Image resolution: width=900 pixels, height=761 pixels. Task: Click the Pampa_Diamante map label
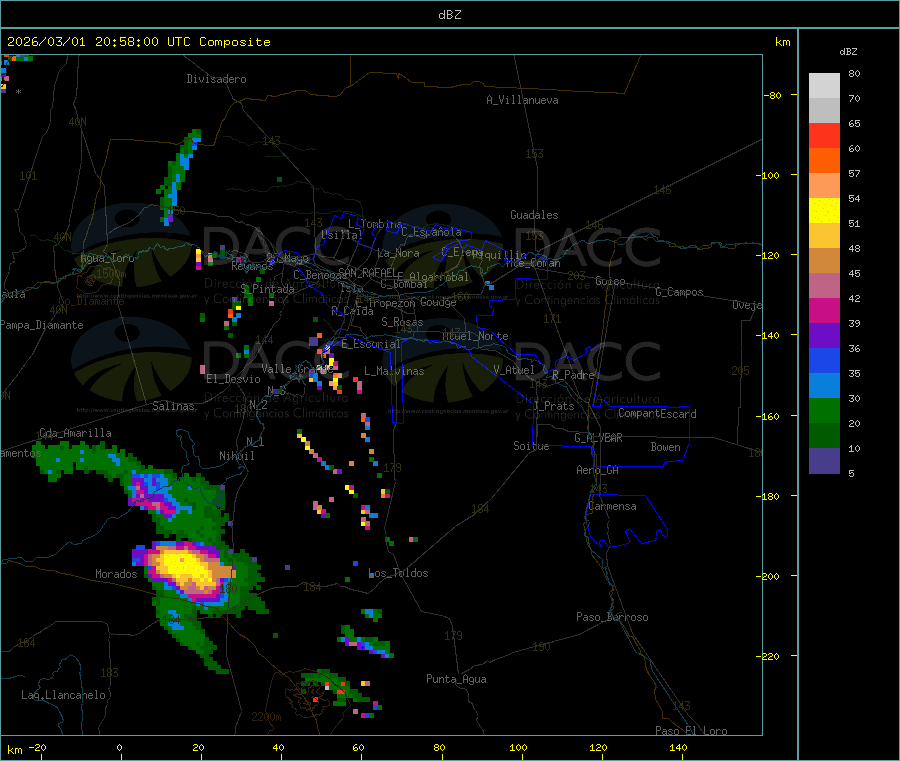pos(42,325)
